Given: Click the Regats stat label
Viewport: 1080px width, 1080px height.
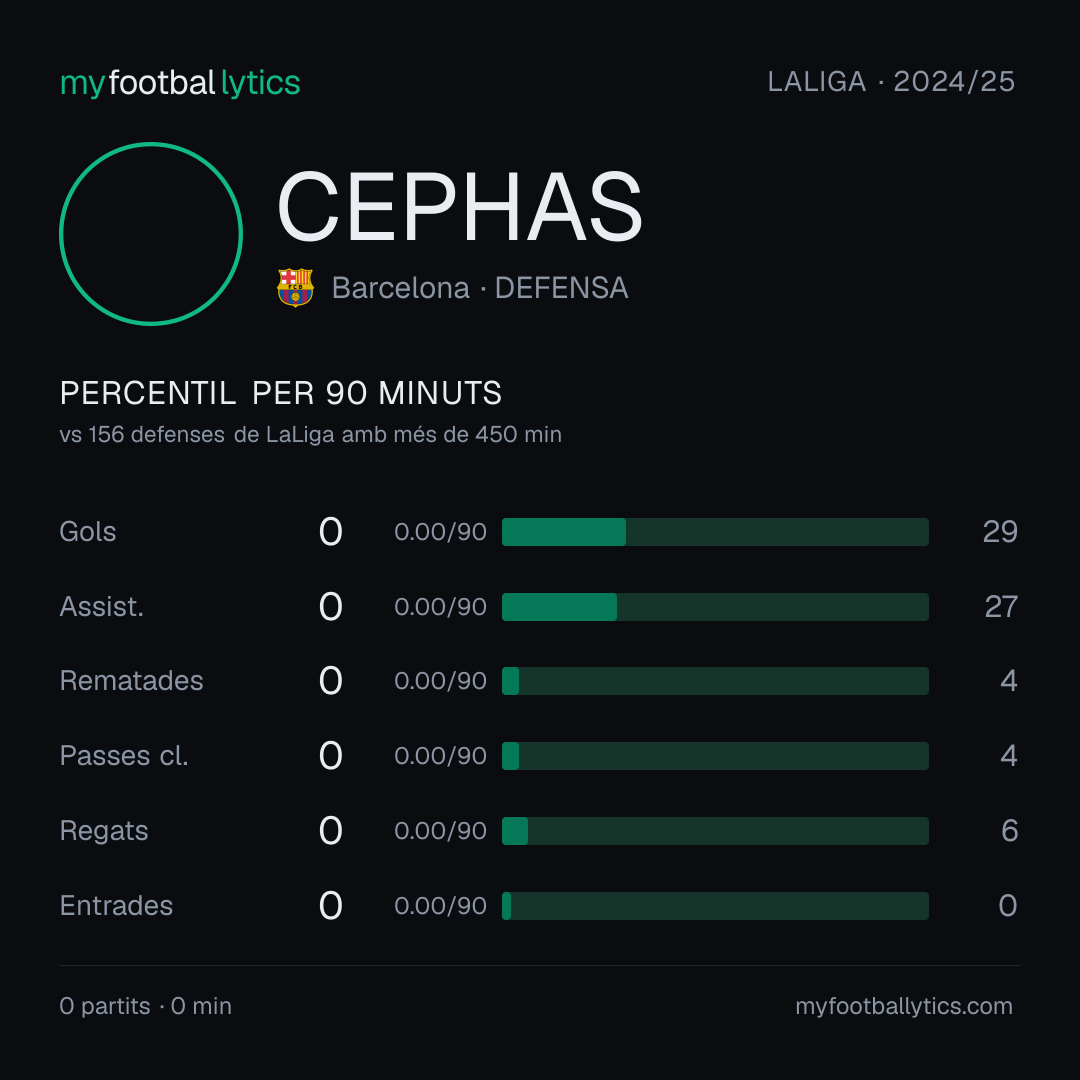Looking at the screenshot, I should (104, 831).
